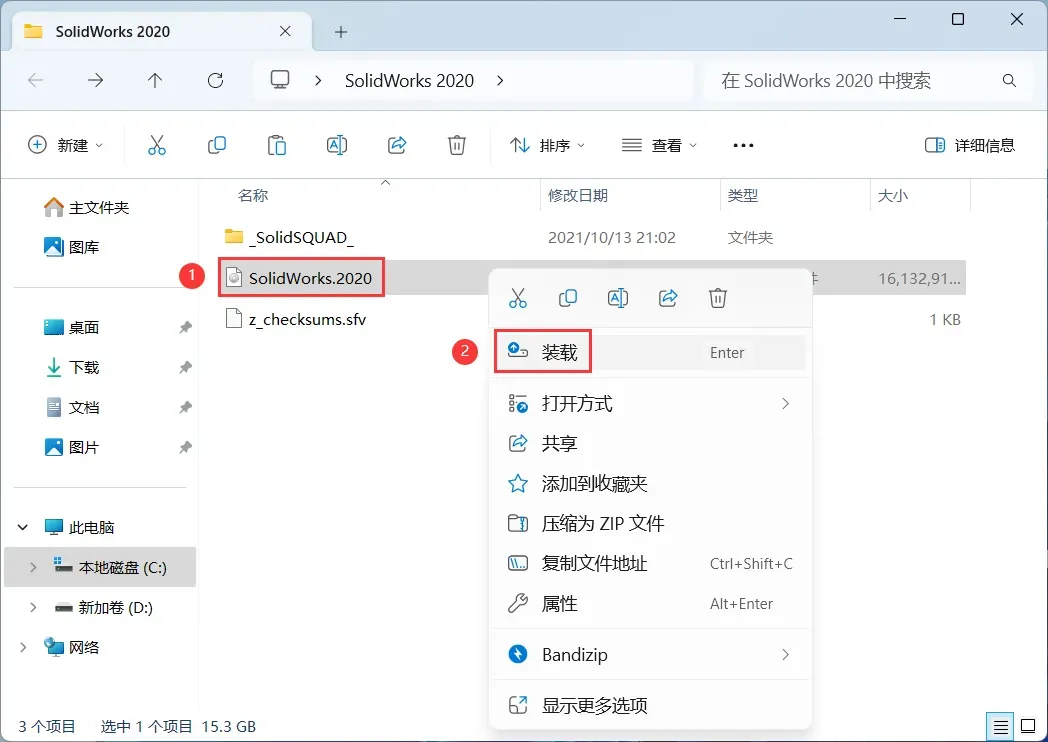Click the Rename icon in the toolbar
Image resolution: width=1048 pixels, height=742 pixels.
coord(337,145)
